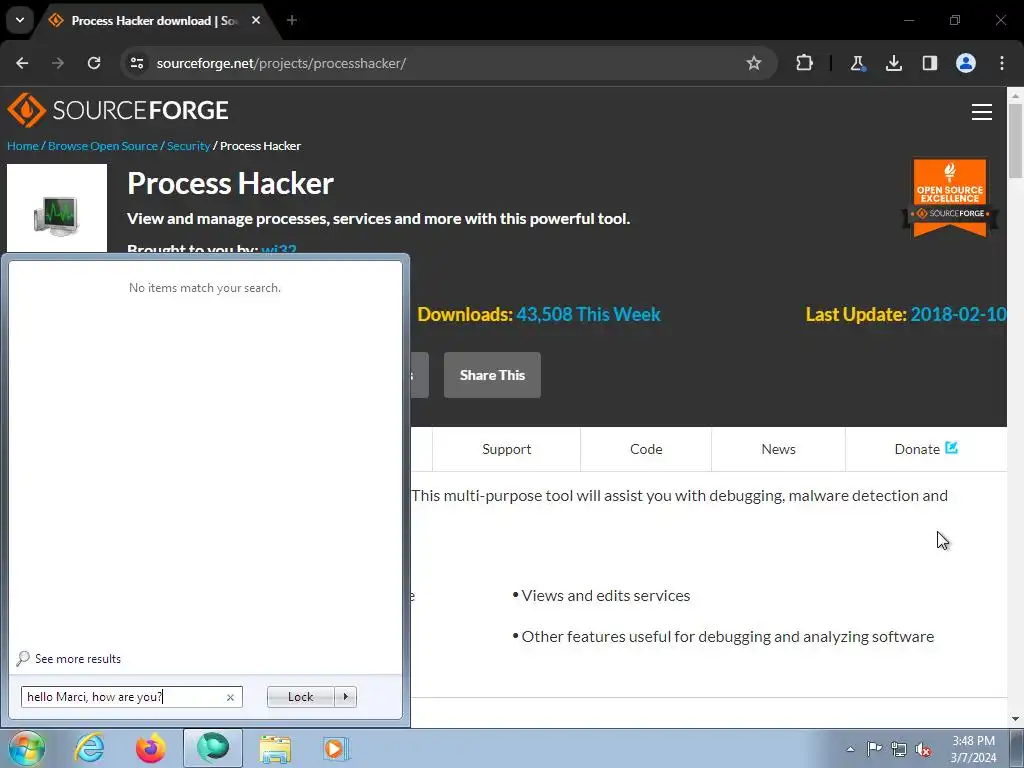
Task: Click the Process Hacker heading text
Action: point(231,184)
